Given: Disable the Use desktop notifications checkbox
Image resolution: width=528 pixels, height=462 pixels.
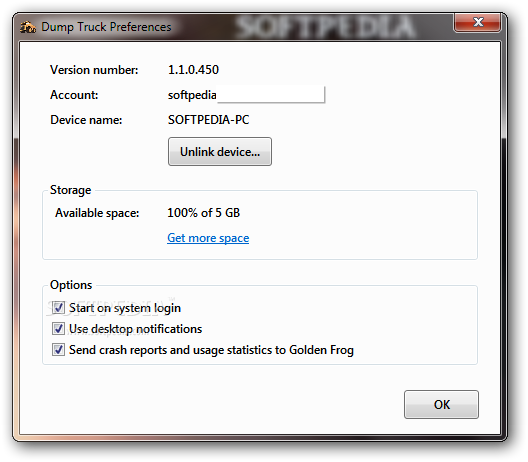Looking at the screenshot, I should (58, 329).
